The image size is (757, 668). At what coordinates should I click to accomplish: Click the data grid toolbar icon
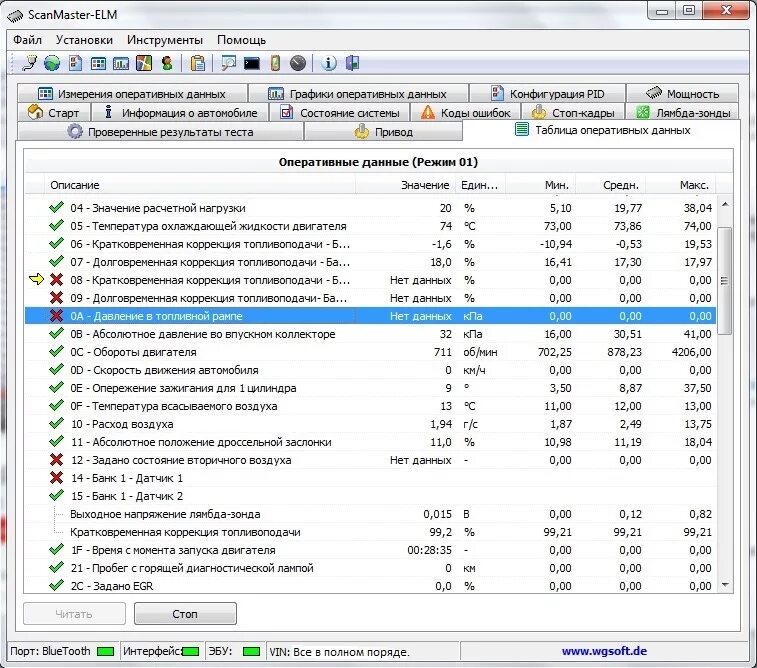[x=98, y=63]
